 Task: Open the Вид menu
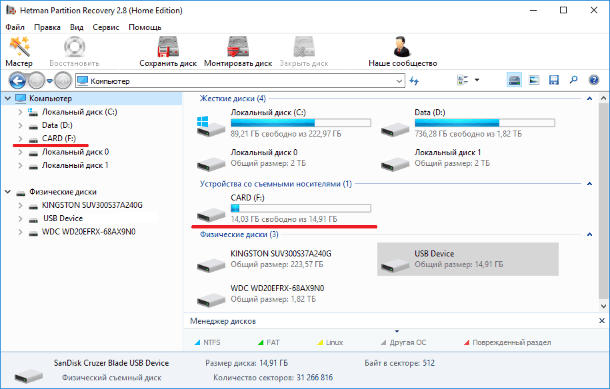pyautogui.click(x=77, y=27)
